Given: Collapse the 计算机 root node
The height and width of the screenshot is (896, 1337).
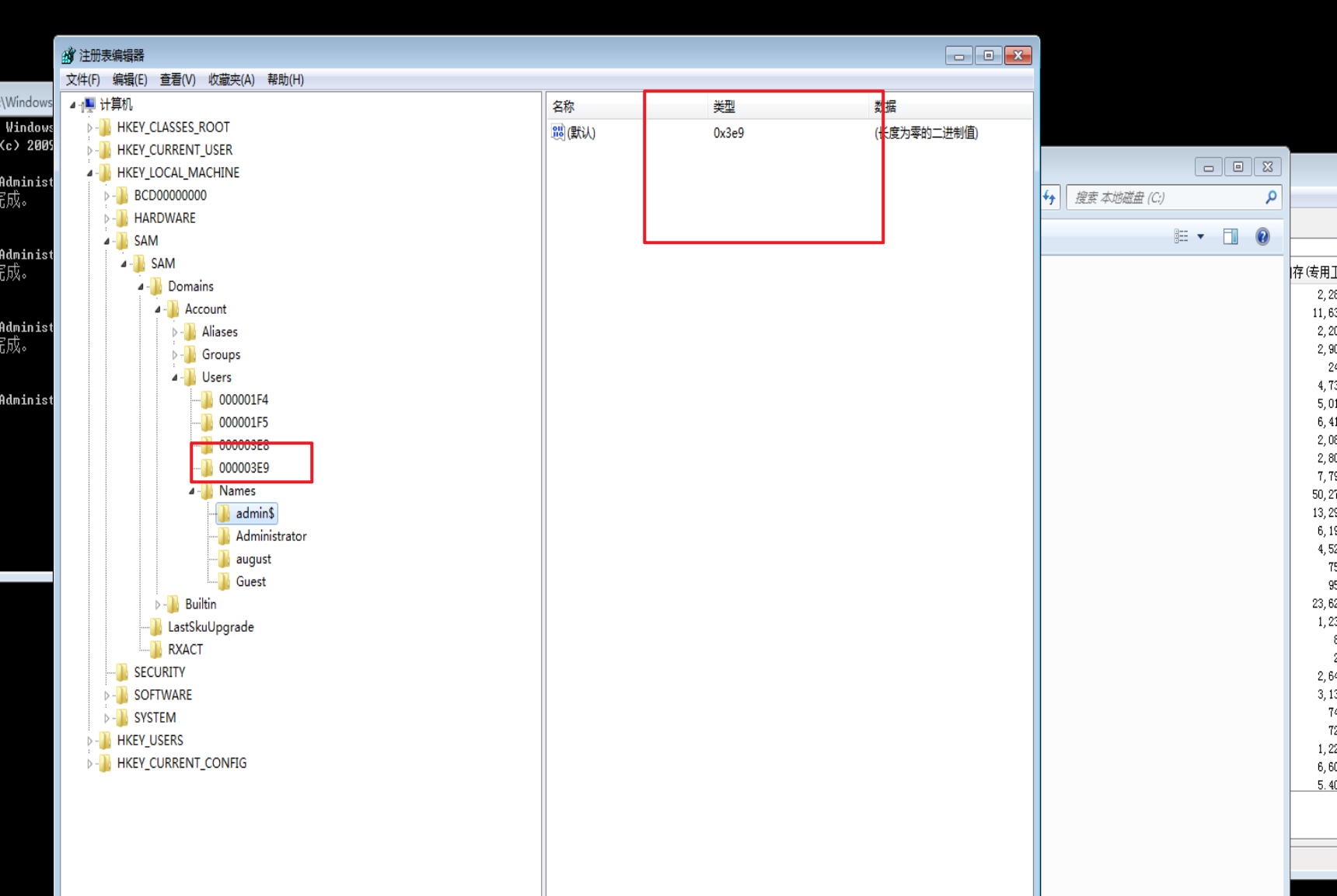Looking at the screenshot, I should point(73,105).
